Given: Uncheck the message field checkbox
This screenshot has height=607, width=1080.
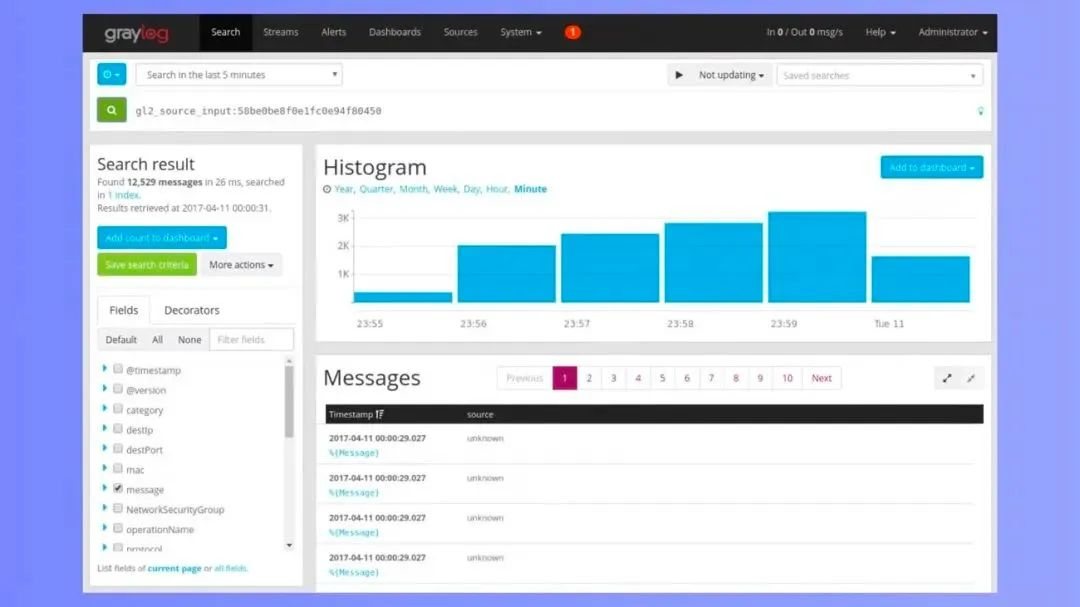Looking at the screenshot, I should (x=118, y=488).
